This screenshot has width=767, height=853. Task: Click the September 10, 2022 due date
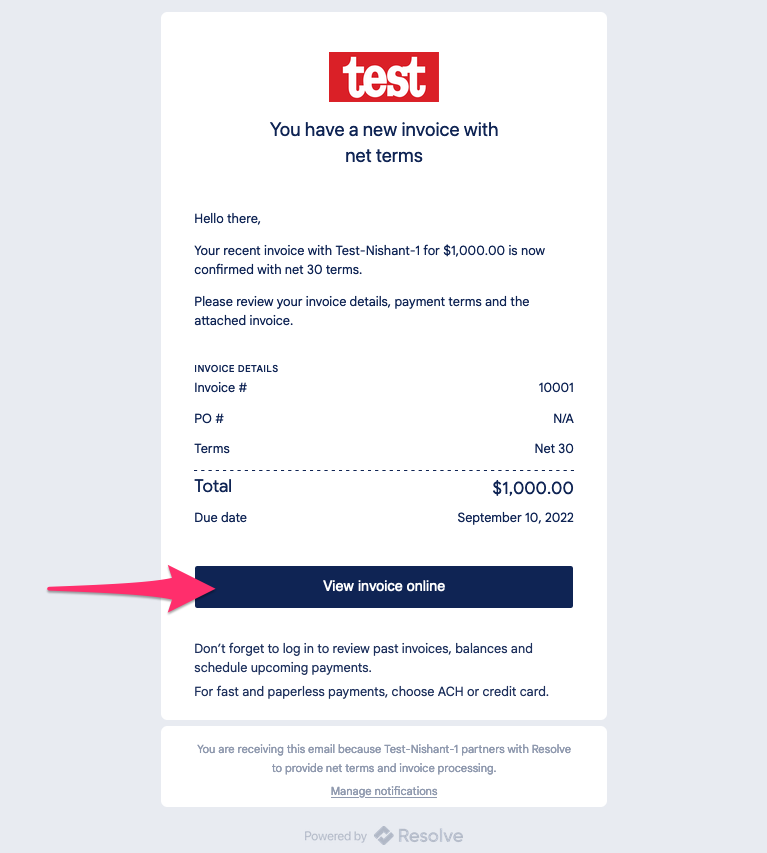(515, 517)
